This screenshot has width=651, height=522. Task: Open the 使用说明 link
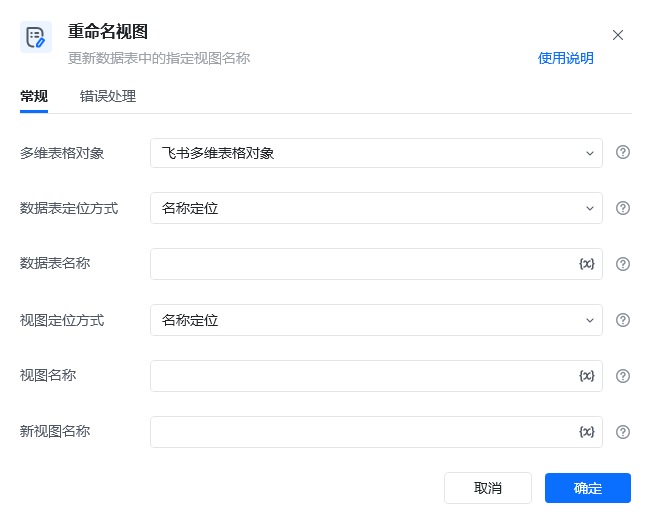point(565,58)
